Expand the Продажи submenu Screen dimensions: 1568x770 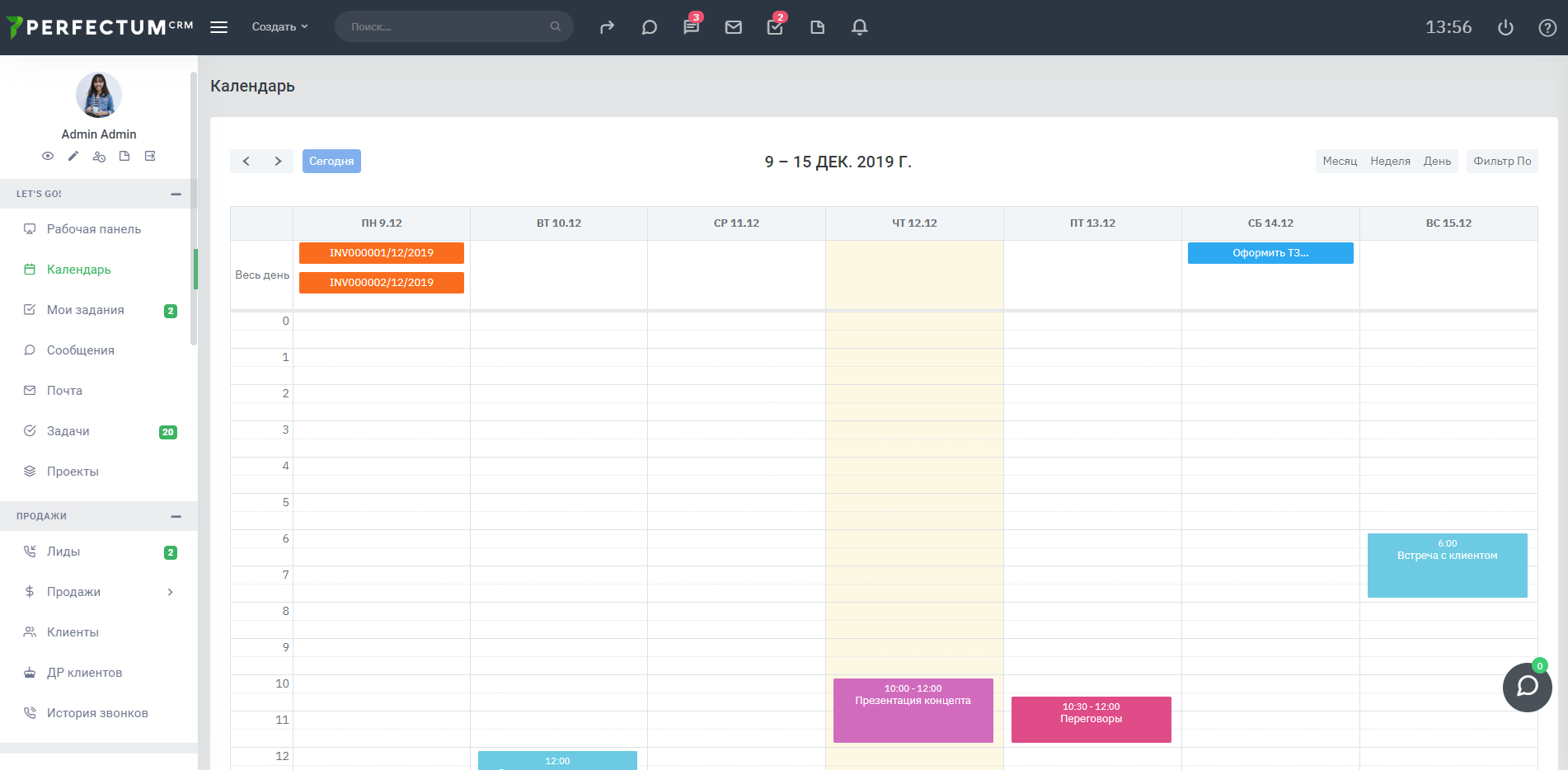point(170,592)
